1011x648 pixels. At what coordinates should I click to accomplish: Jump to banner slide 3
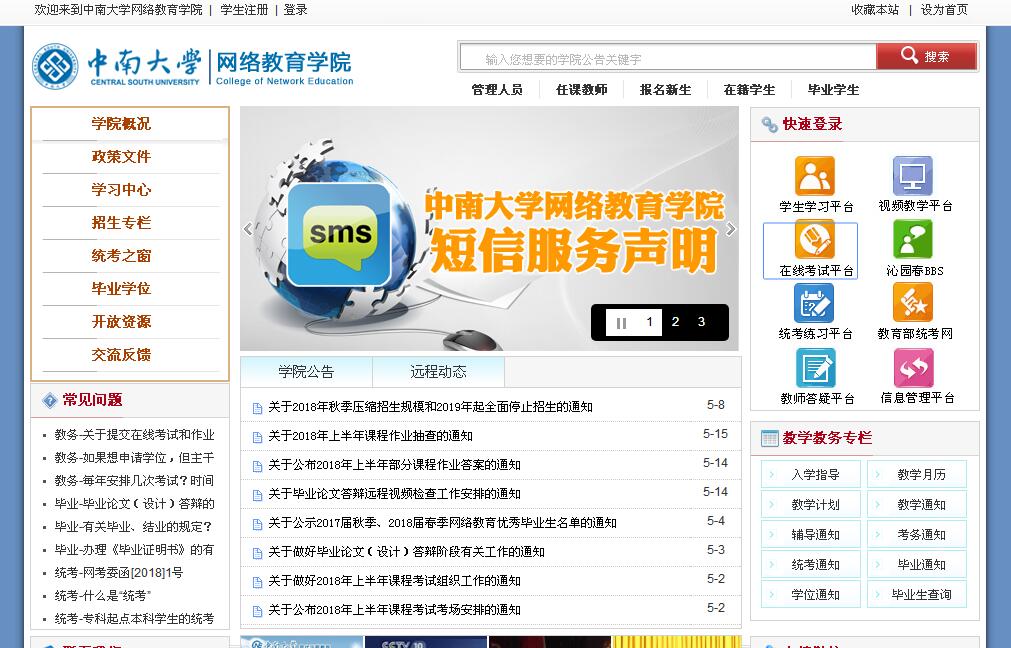tap(701, 322)
